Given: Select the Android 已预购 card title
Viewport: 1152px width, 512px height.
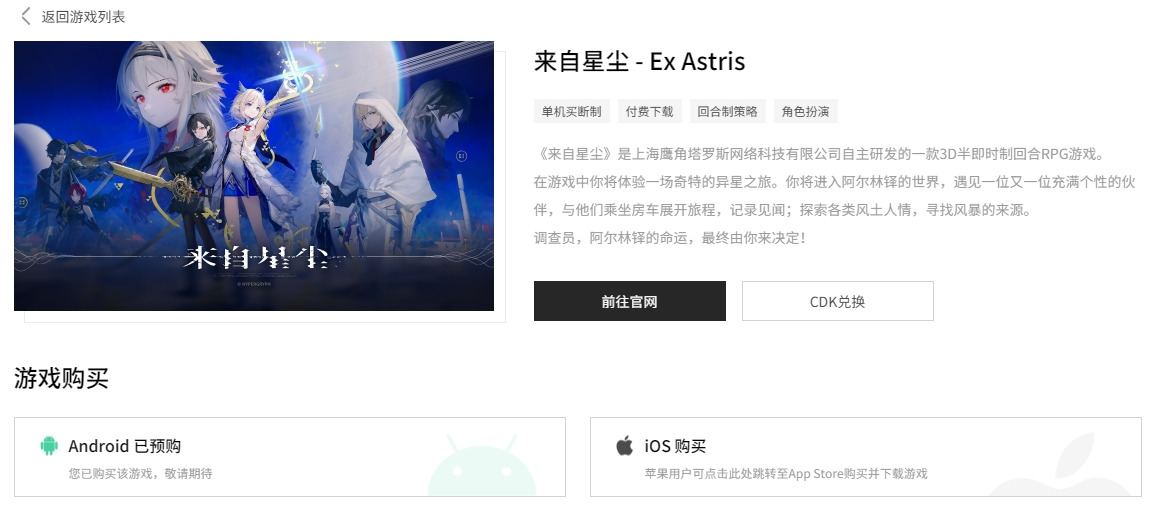Looking at the screenshot, I should pos(125,446).
